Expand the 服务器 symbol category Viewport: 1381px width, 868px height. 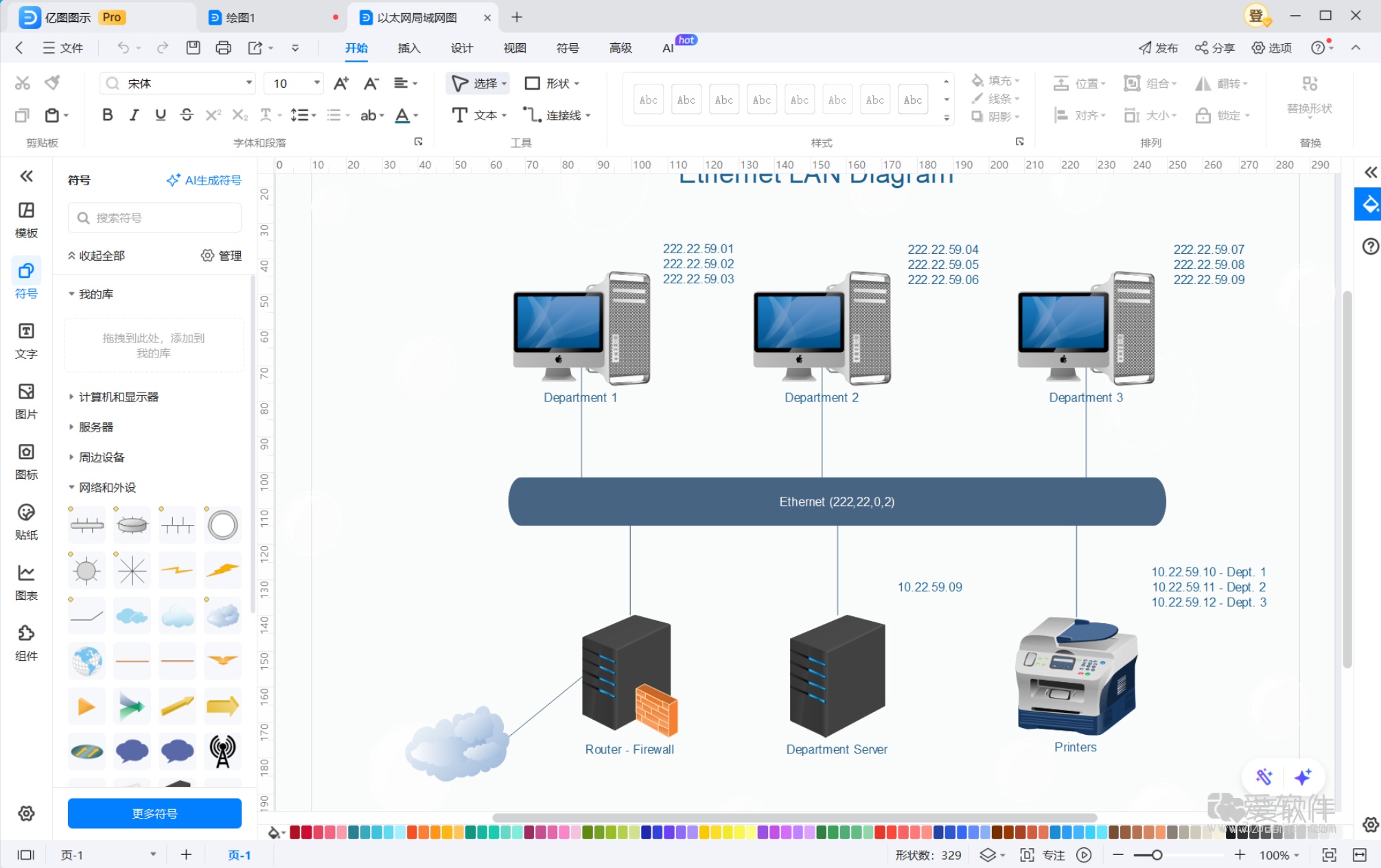point(96,426)
